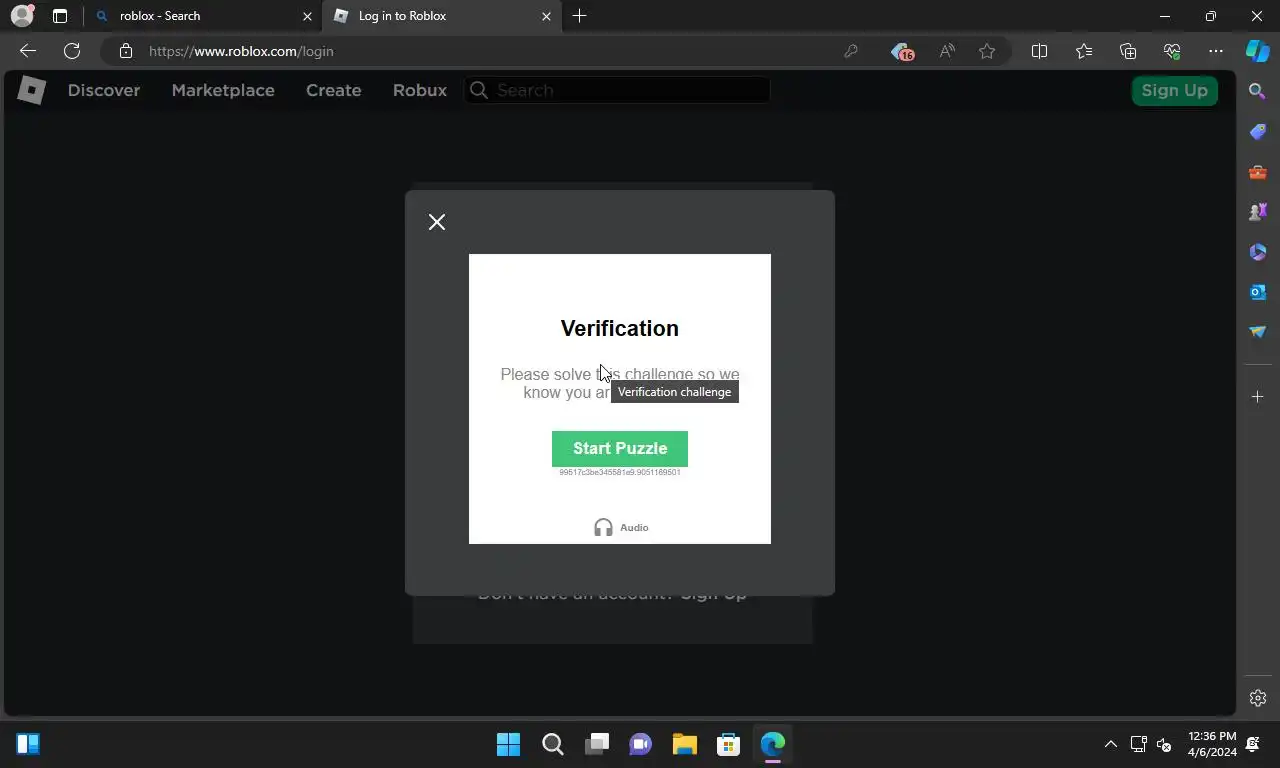Open saved passwords key icon
This screenshot has width=1280, height=768.
(x=851, y=51)
